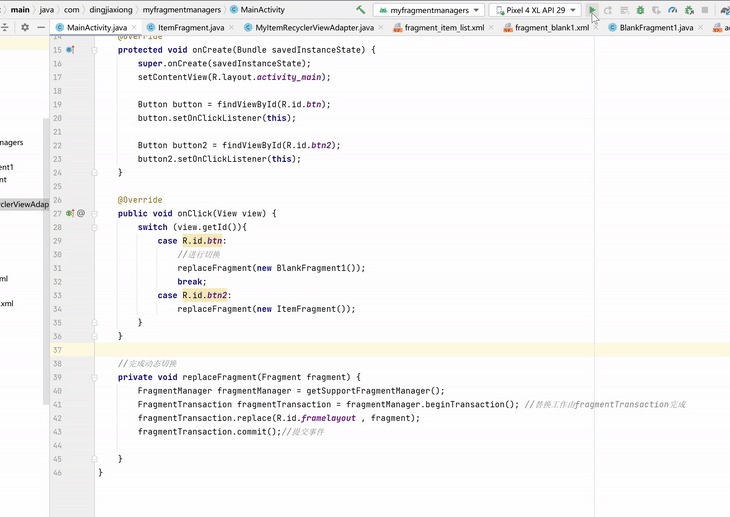
Task: Click the Stop button in toolbar
Action: [x=705, y=10]
